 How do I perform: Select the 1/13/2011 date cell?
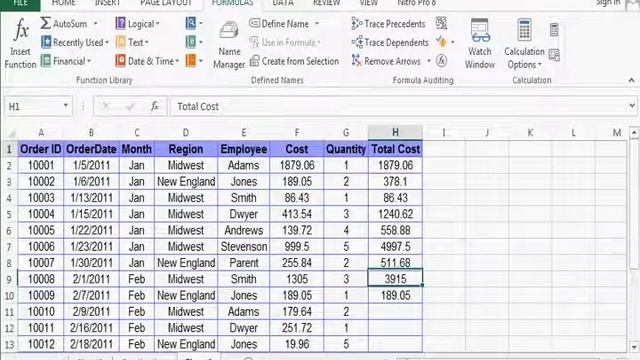pyautogui.click(x=91, y=198)
